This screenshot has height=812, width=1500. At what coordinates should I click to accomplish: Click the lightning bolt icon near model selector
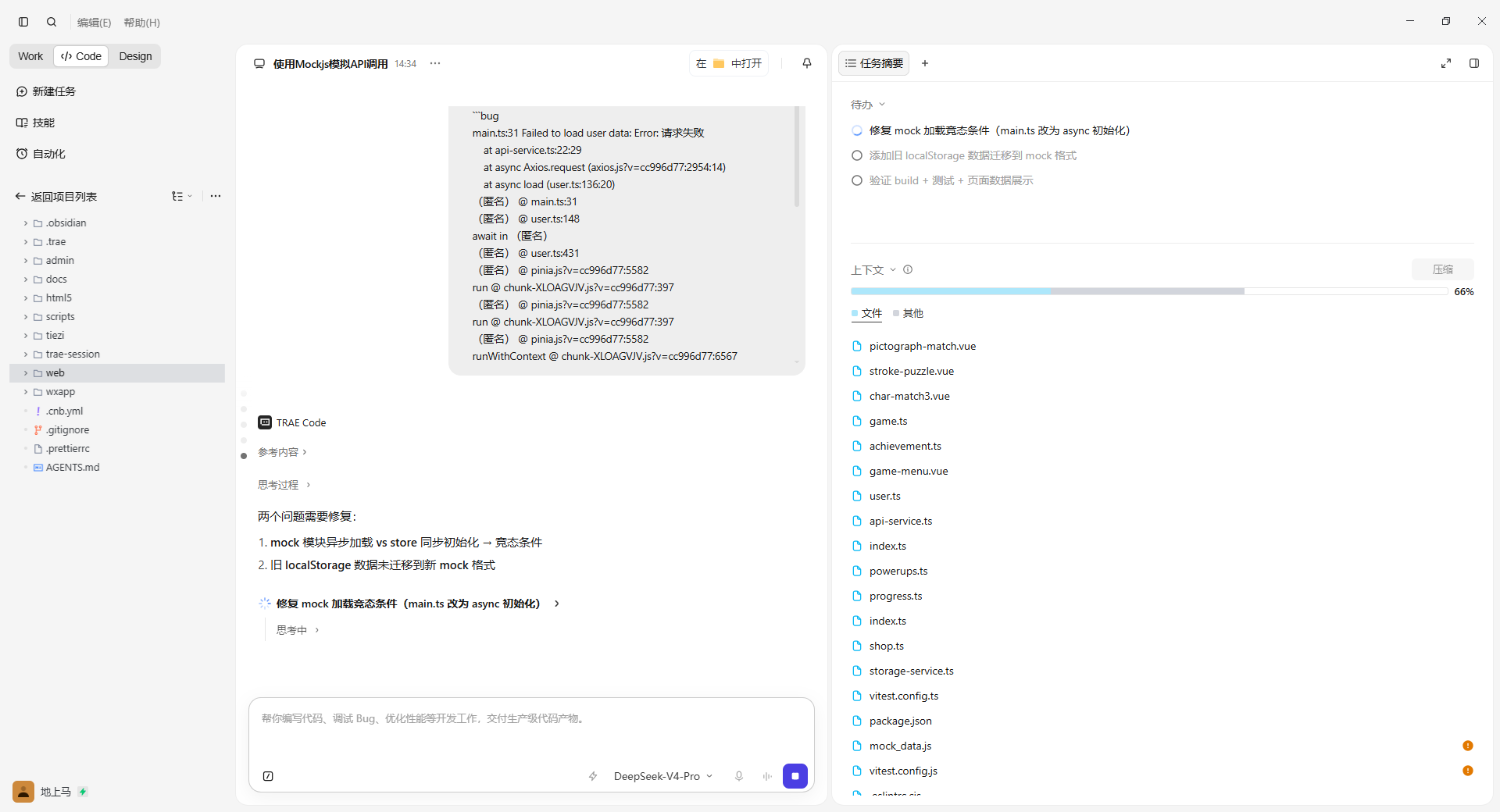point(593,776)
